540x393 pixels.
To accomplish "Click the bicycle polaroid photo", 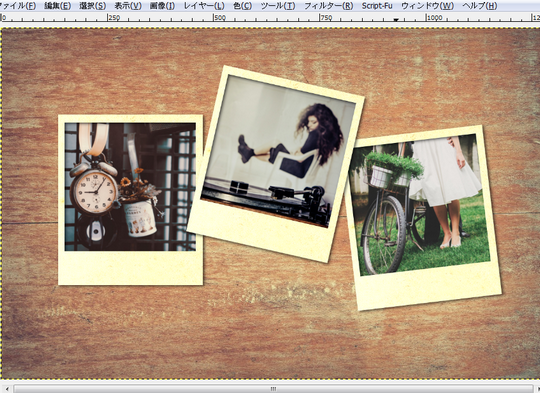I will point(423,218).
